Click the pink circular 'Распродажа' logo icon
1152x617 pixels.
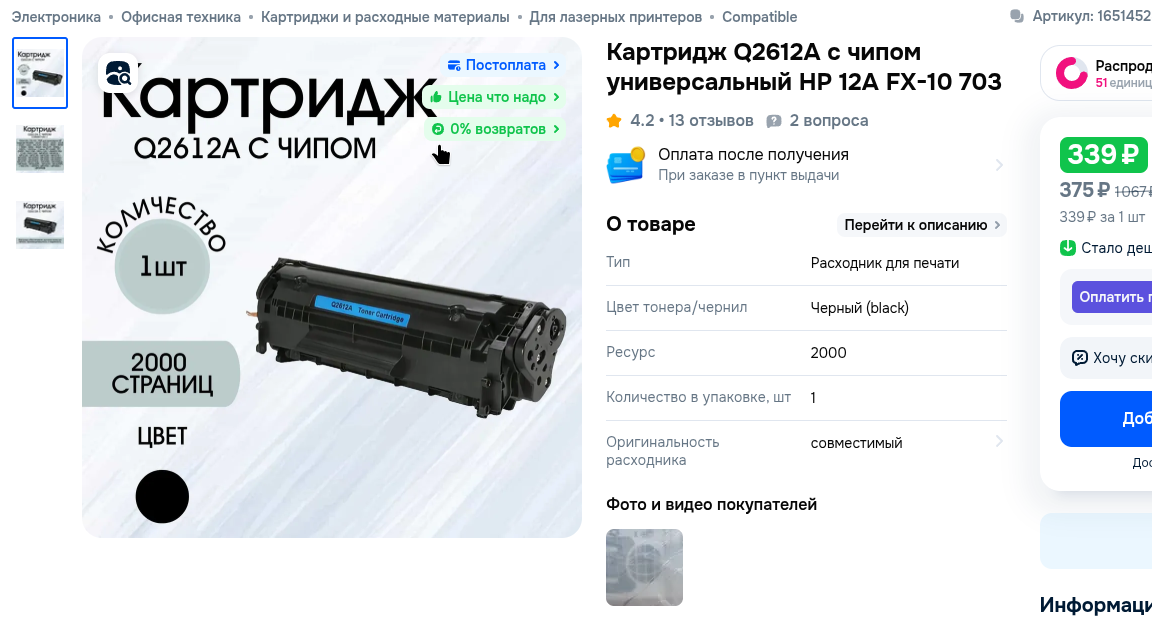(1071, 73)
